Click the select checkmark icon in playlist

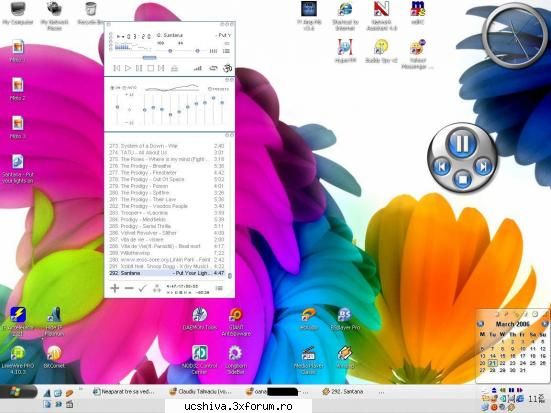click(142, 288)
